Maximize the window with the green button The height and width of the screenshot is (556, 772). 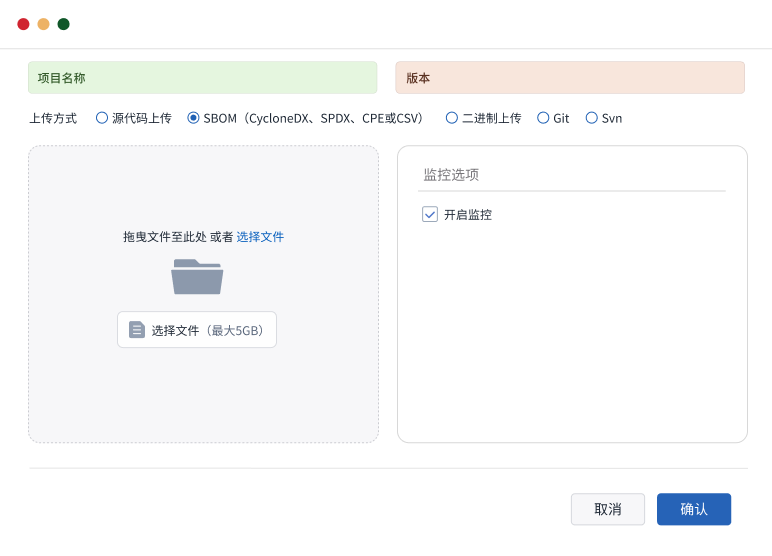[x=63, y=24]
